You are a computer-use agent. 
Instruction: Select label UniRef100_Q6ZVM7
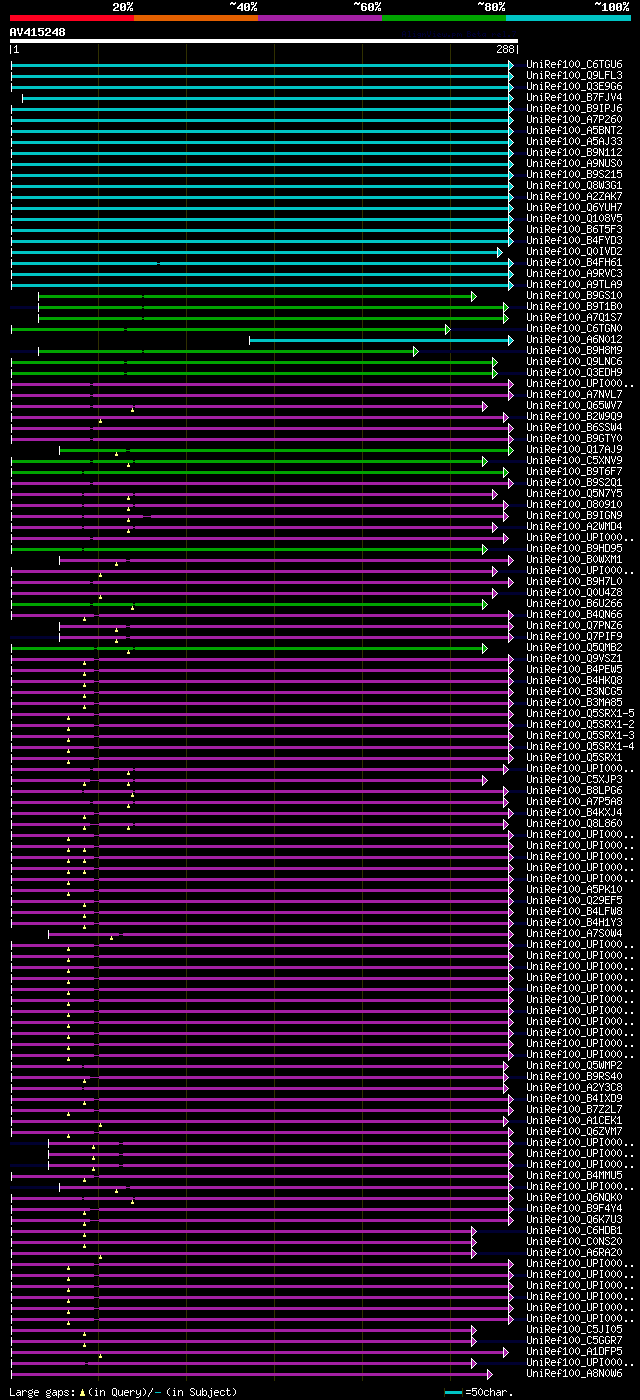pos(574,1131)
